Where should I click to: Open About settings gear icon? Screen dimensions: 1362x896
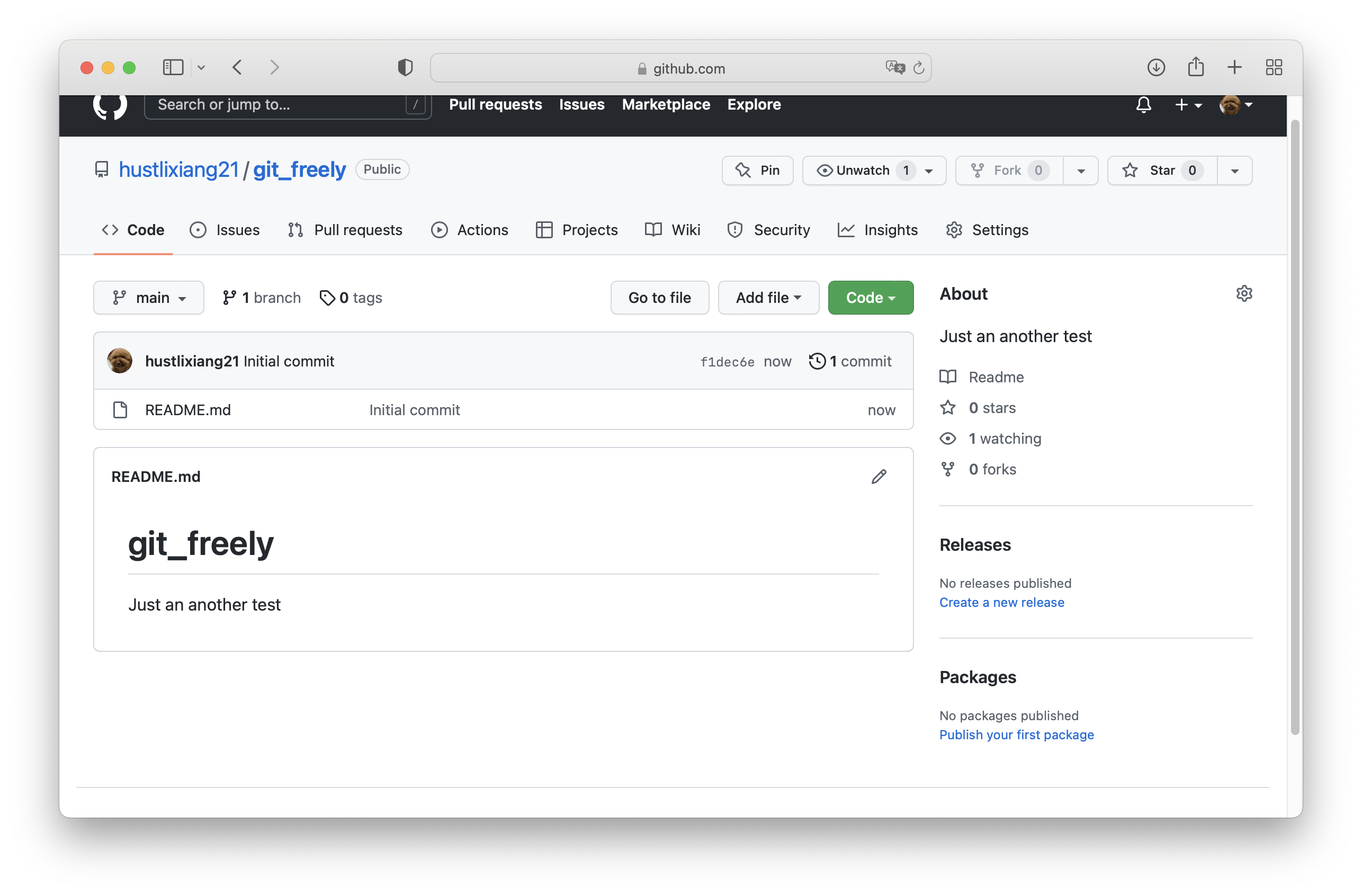(x=1243, y=293)
